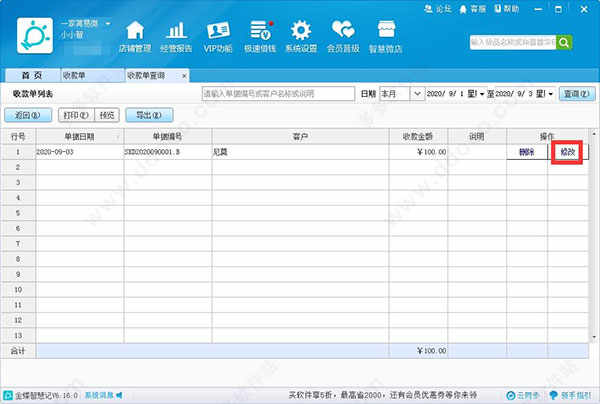Screen dimensions: 600x404
Task: Open the start date picker arrow
Action: click(x=482, y=94)
